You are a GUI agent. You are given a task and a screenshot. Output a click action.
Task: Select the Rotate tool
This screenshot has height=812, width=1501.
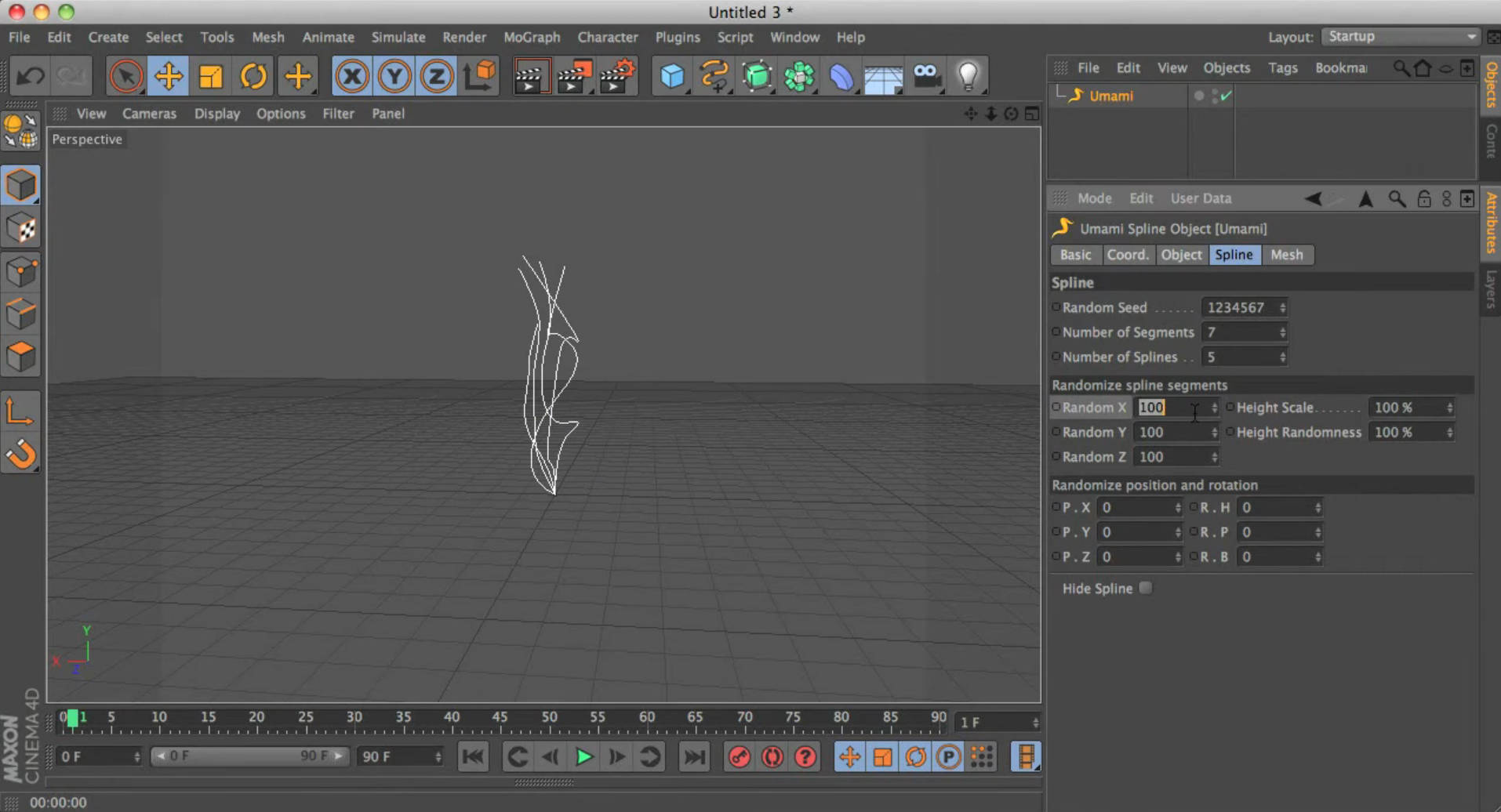tap(253, 75)
